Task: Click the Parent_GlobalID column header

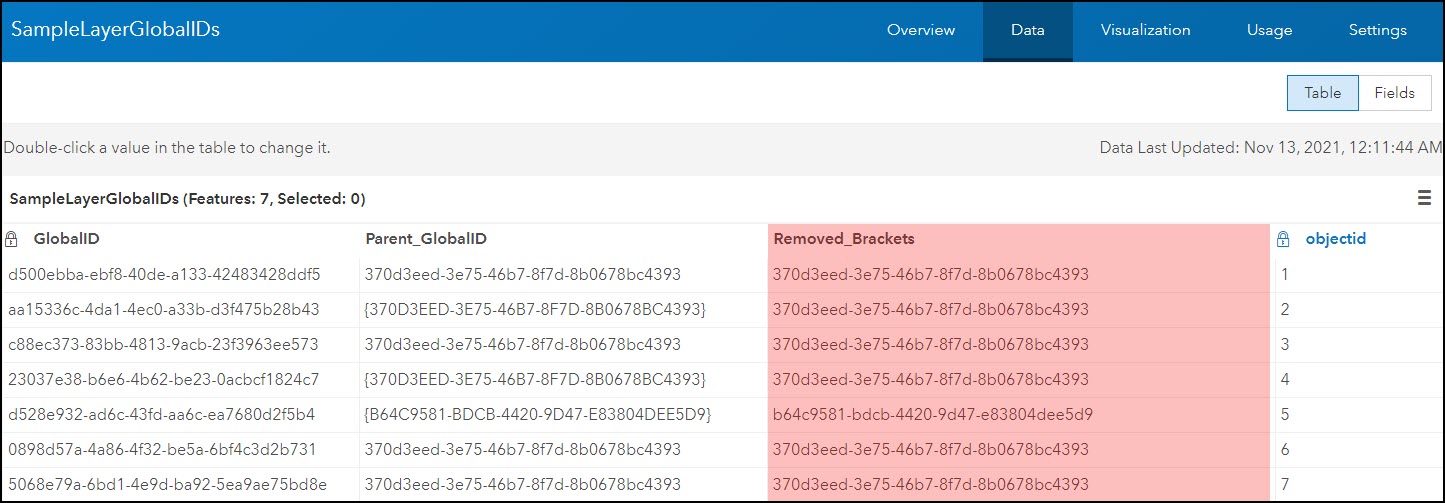Action: pos(426,239)
